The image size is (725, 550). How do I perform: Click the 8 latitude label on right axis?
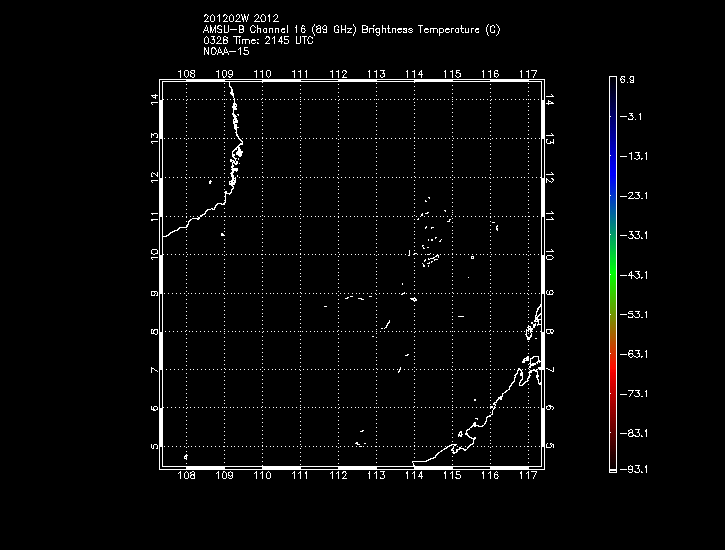point(550,331)
